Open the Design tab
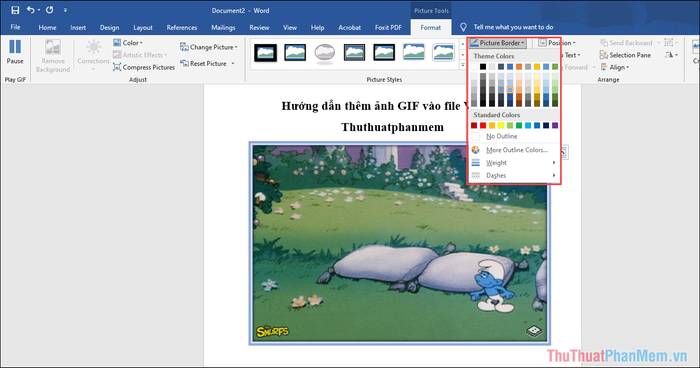The width and height of the screenshot is (700, 368). (x=109, y=27)
